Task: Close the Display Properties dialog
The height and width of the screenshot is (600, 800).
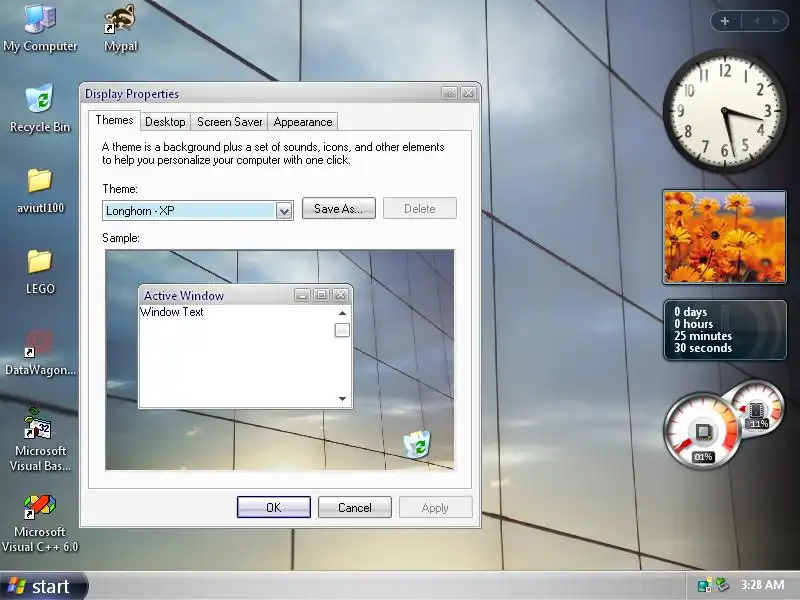Action: [468, 93]
